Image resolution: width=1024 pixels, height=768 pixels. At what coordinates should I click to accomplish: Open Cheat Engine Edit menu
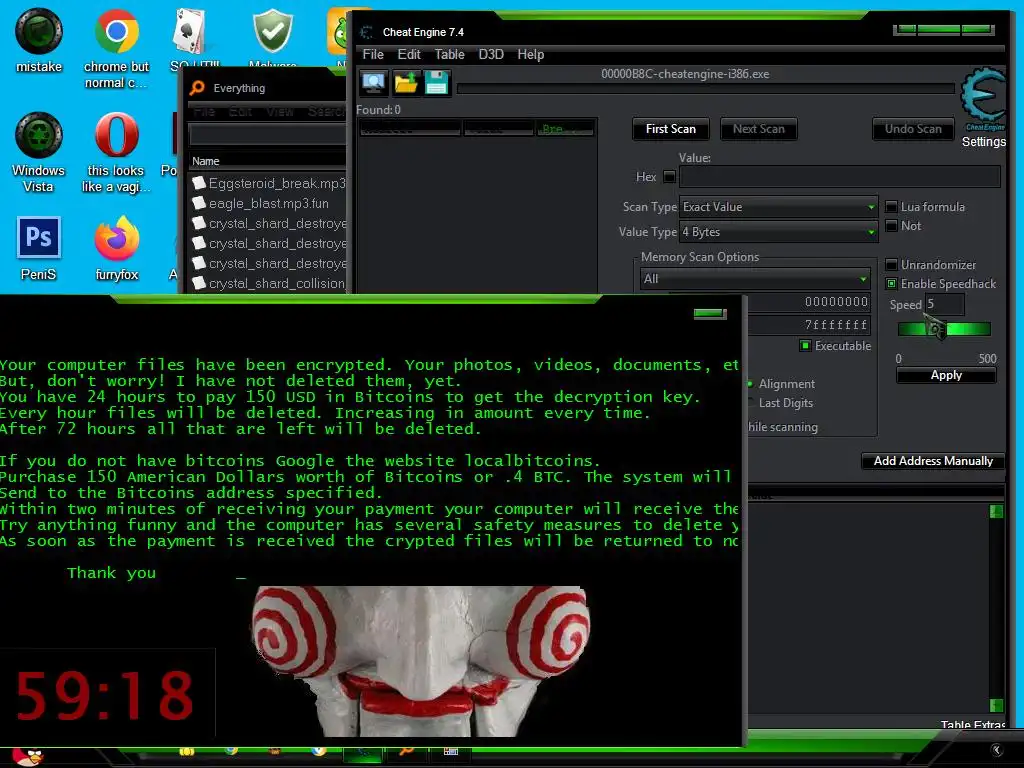409,54
